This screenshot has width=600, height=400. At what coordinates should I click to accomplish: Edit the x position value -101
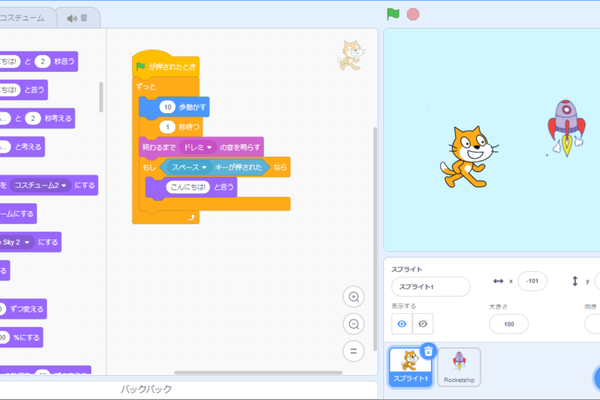pos(532,281)
